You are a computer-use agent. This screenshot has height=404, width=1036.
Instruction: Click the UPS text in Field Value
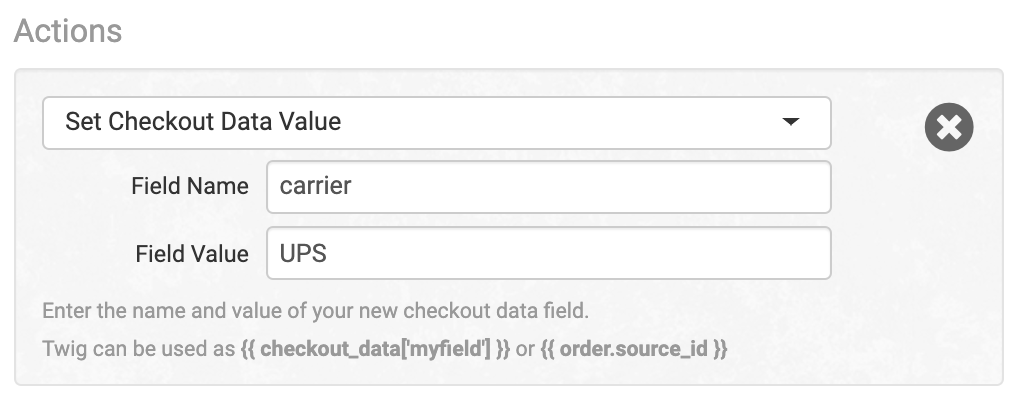point(303,254)
